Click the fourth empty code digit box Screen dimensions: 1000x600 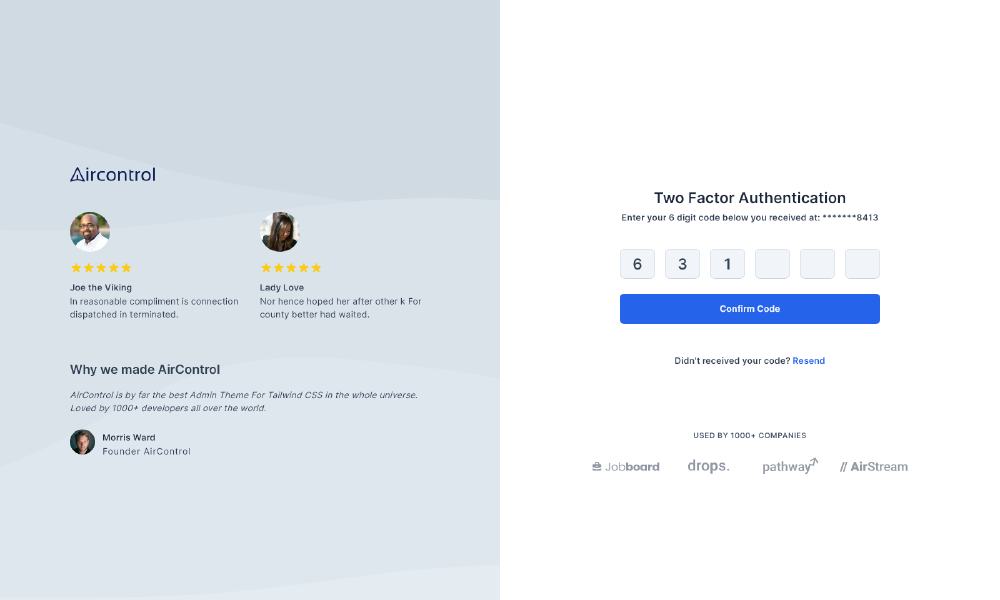pos(772,264)
